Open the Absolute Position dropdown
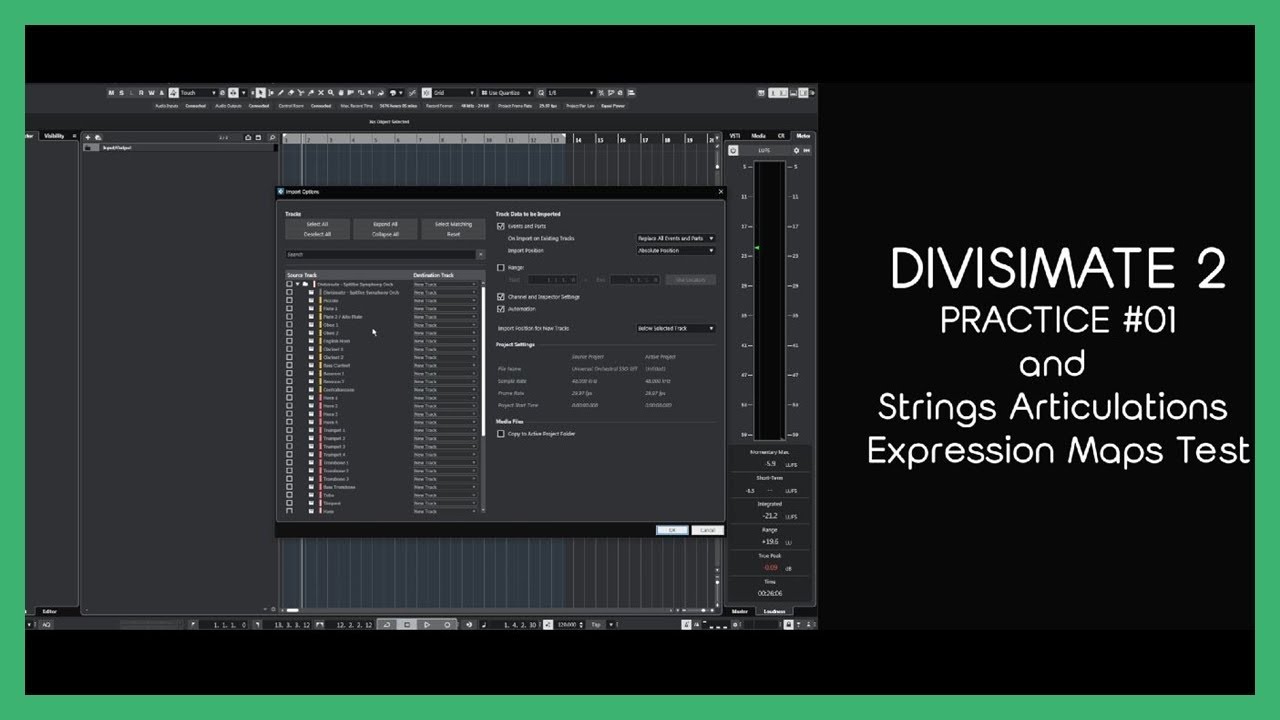The height and width of the screenshot is (720, 1280). point(676,250)
